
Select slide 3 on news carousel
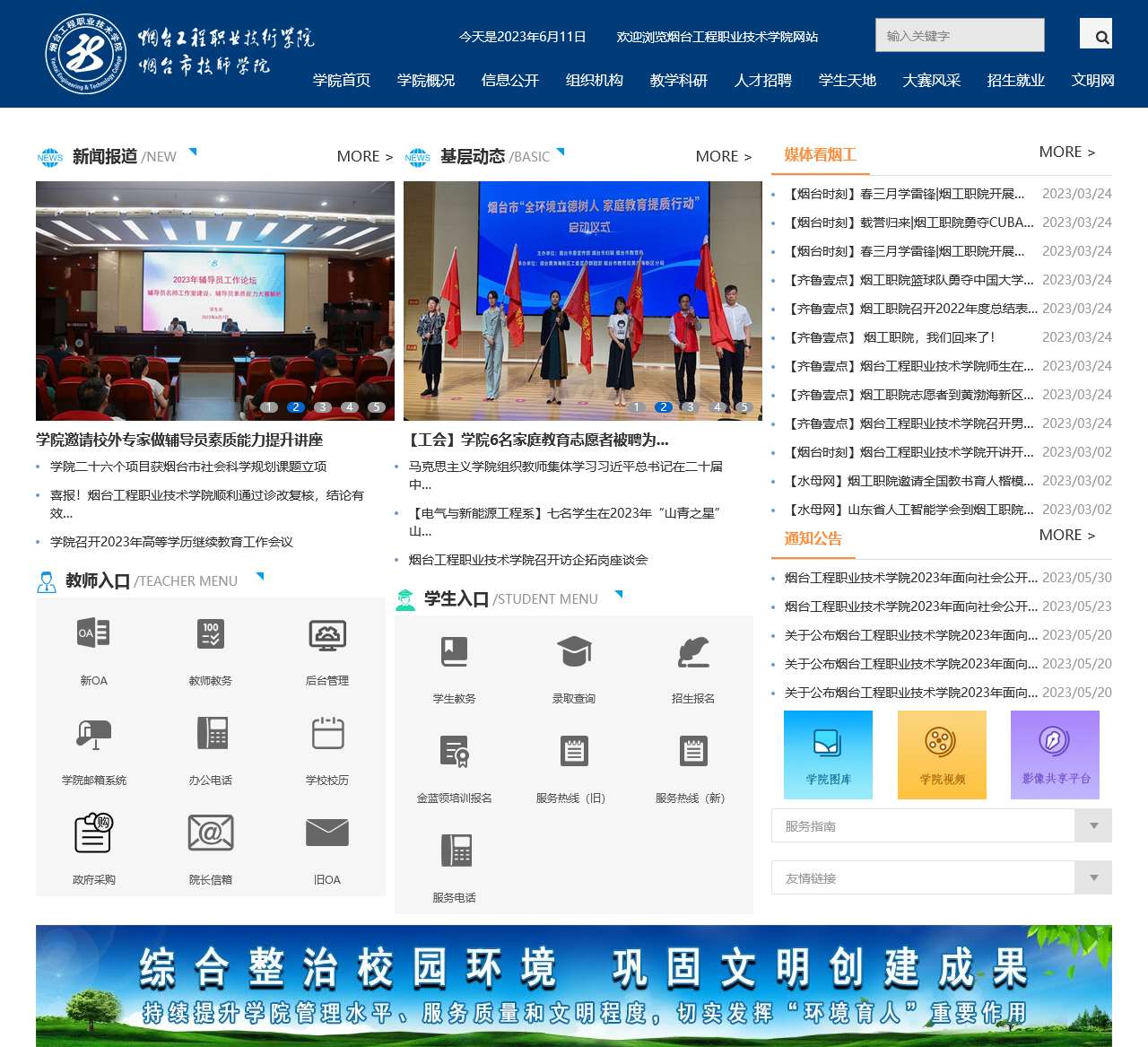coord(323,407)
